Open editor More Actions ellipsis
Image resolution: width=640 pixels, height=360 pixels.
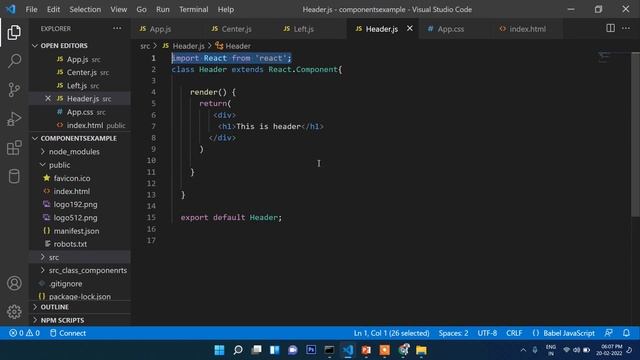click(626, 28)
